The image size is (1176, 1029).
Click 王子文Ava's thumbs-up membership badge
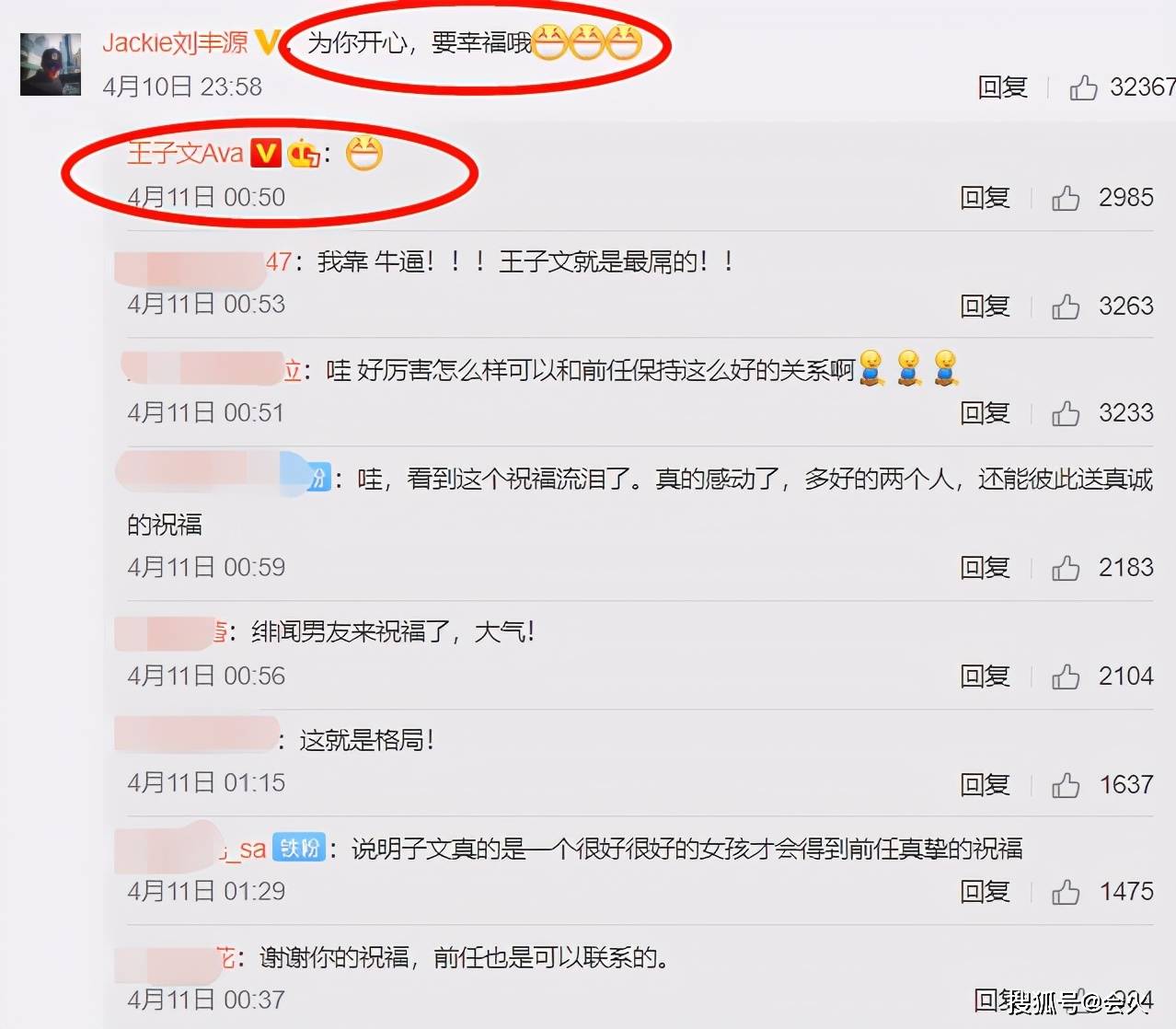304,154
